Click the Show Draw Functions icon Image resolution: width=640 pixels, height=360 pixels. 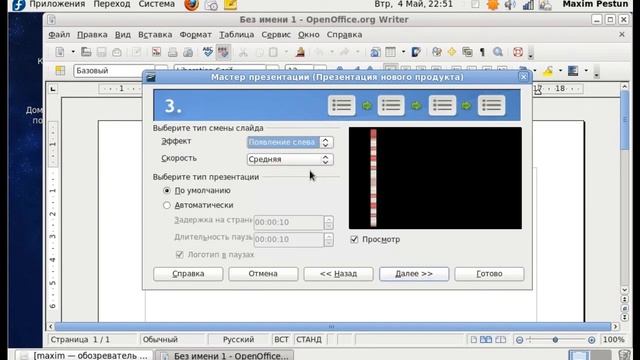coord(416,52)
